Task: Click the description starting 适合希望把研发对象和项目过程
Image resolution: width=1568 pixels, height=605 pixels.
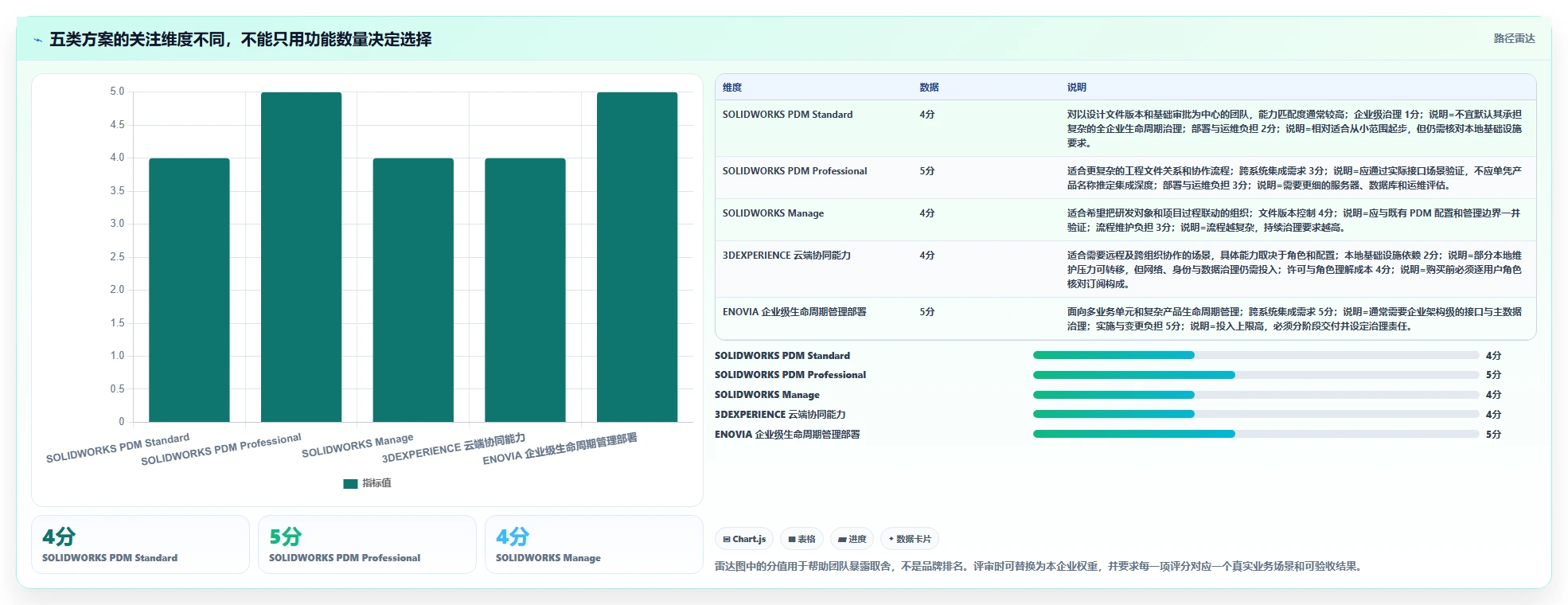Action: click(x=1294, y=221)
